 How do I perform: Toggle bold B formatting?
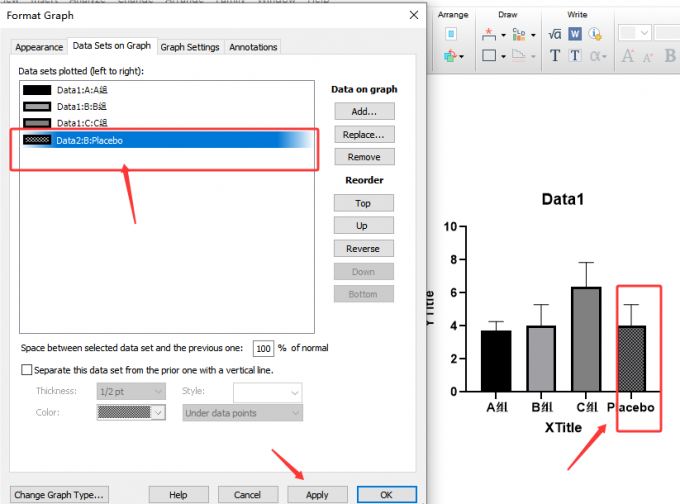click(670, 56)
